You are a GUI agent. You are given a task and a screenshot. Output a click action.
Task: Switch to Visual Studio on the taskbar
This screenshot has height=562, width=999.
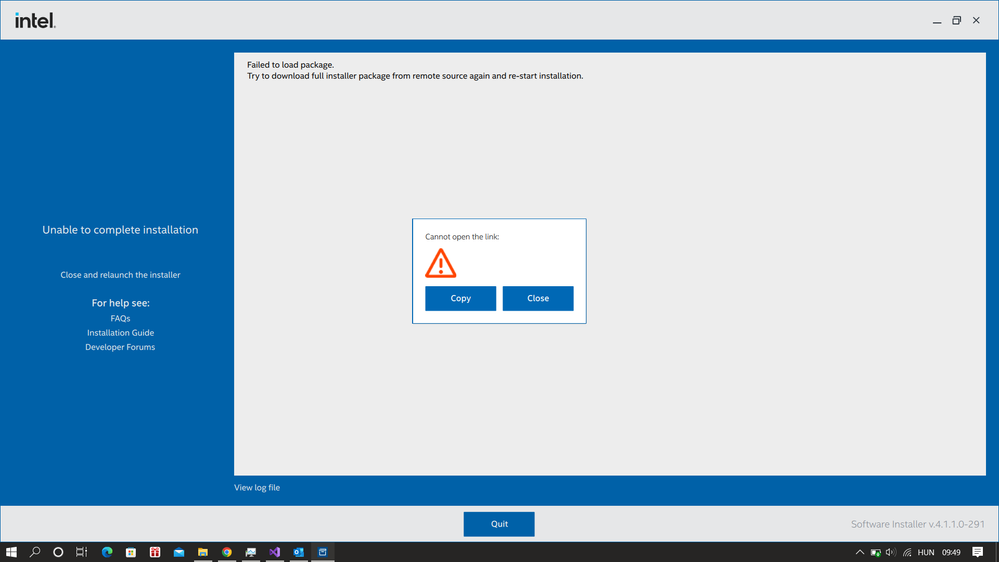pos(275,552)
